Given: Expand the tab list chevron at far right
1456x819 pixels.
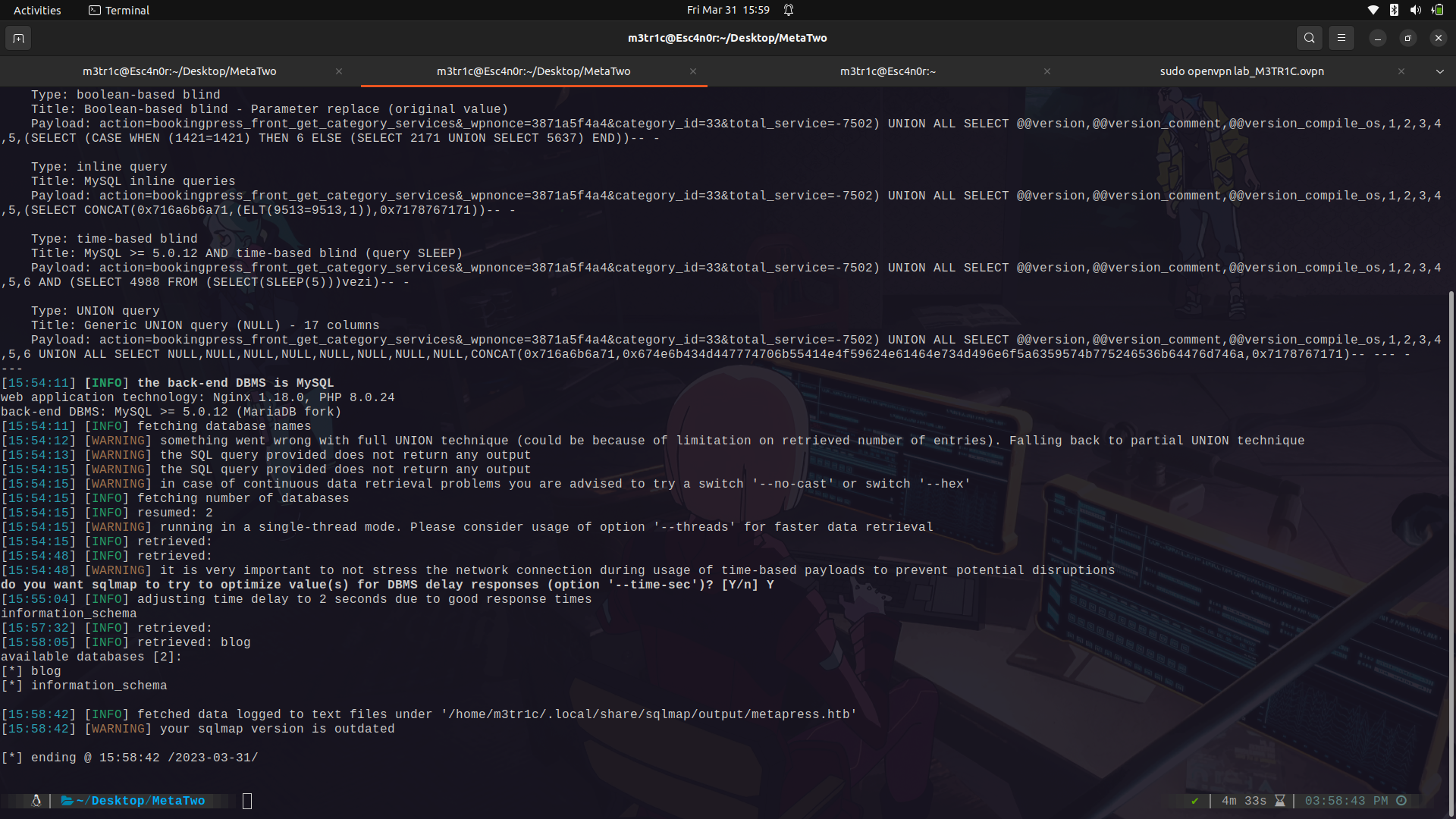Looking at the screenshot, I should 1439,71.
